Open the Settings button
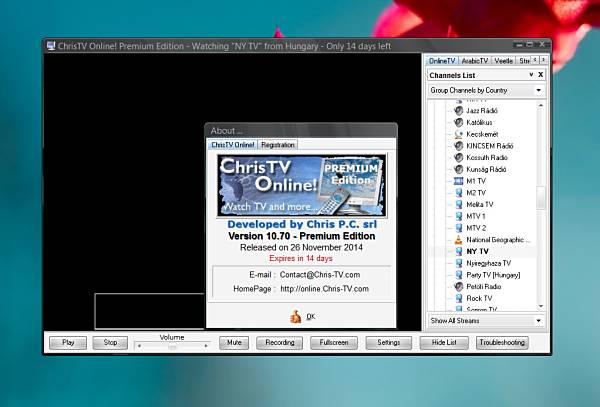The height and width of the screenshot is (407, 600). click(x=388, y=343)
